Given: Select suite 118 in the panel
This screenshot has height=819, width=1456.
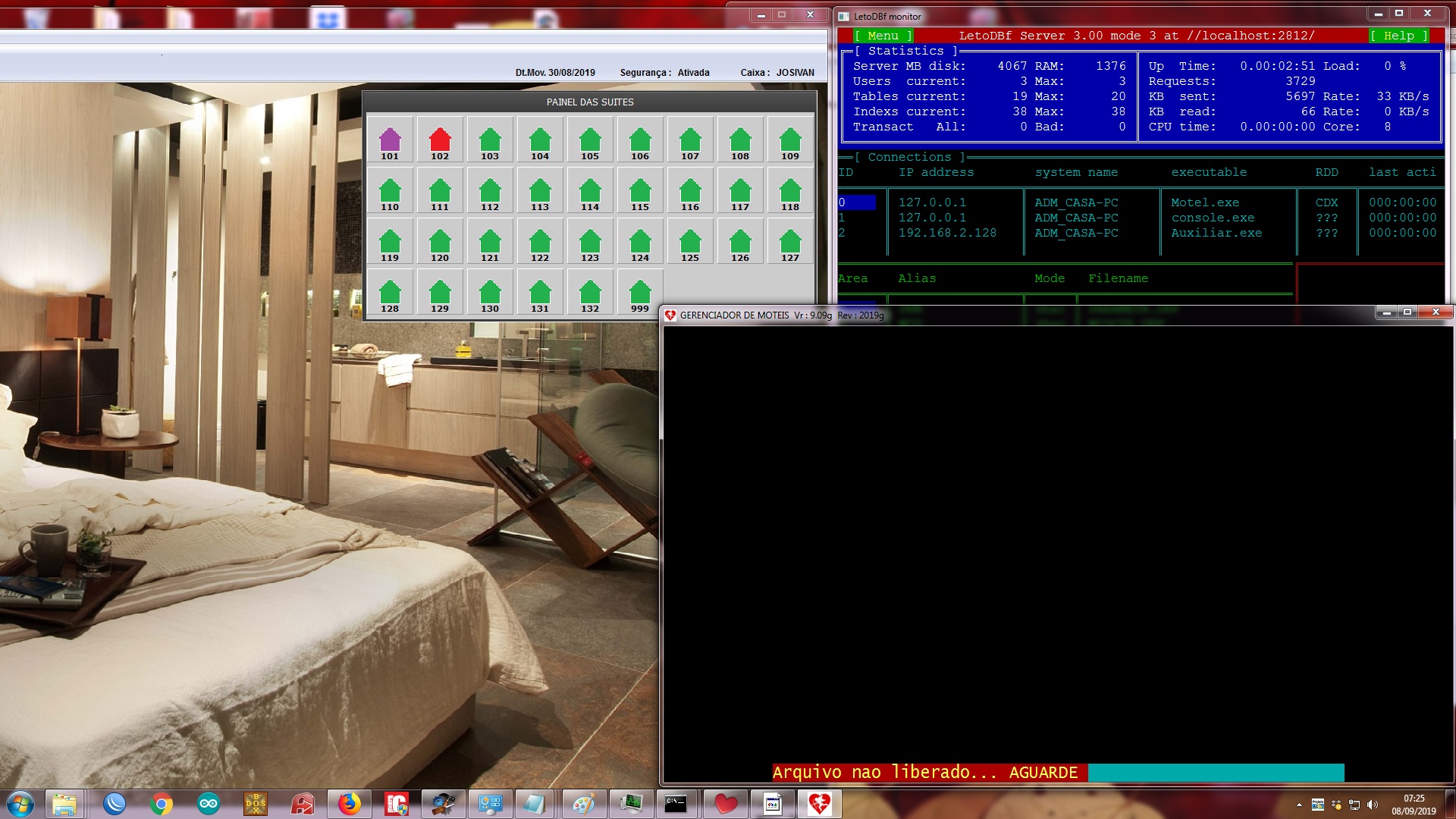Looking at the screenshot, I should (x=790, y=191).
